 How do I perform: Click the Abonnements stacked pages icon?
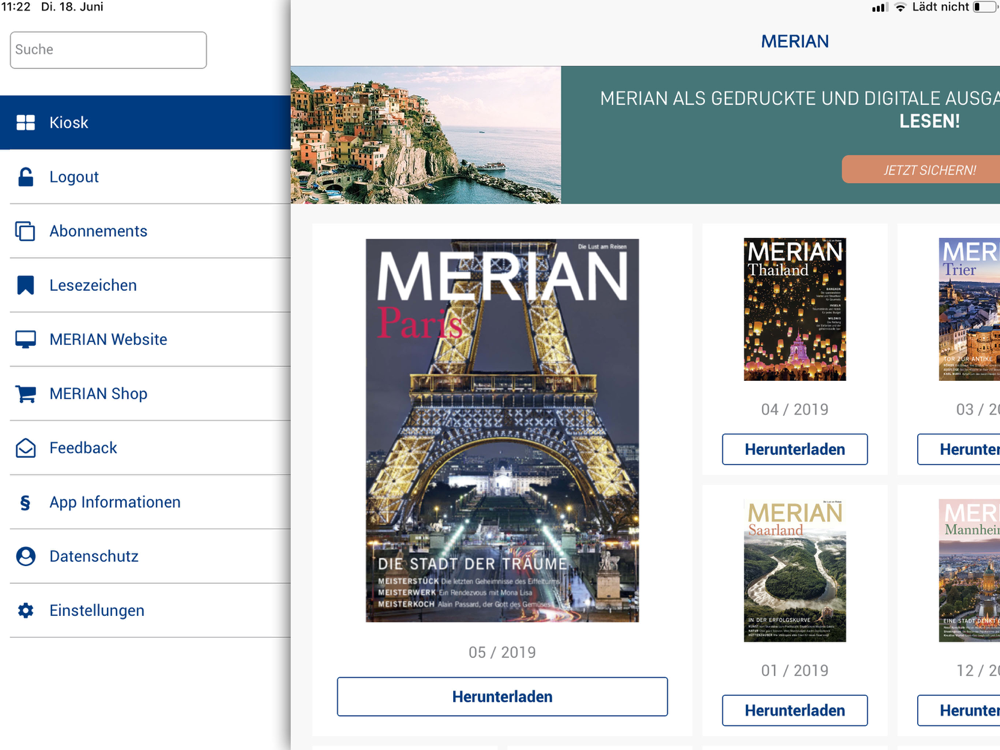coord(26,231)
